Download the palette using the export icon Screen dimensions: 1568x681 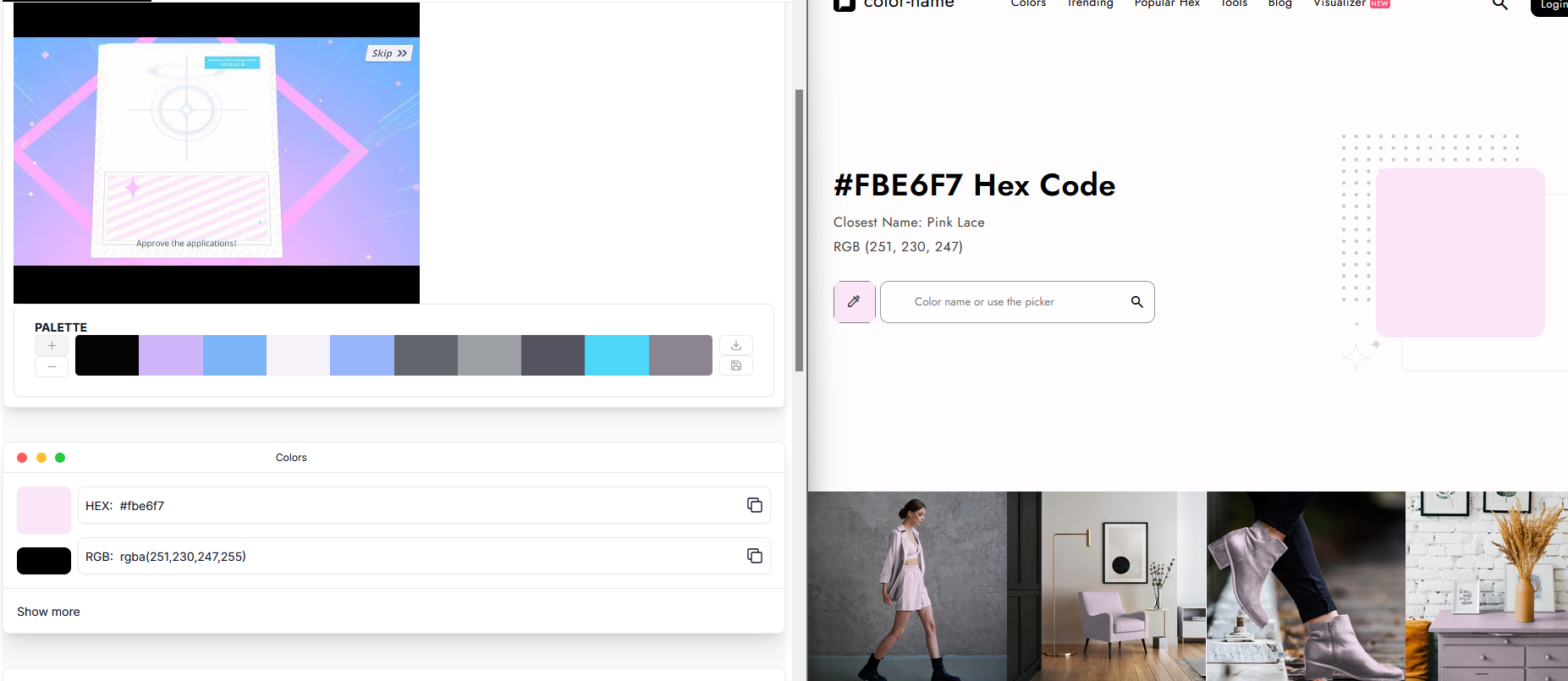pyautogui.click(x=736, y=345)
